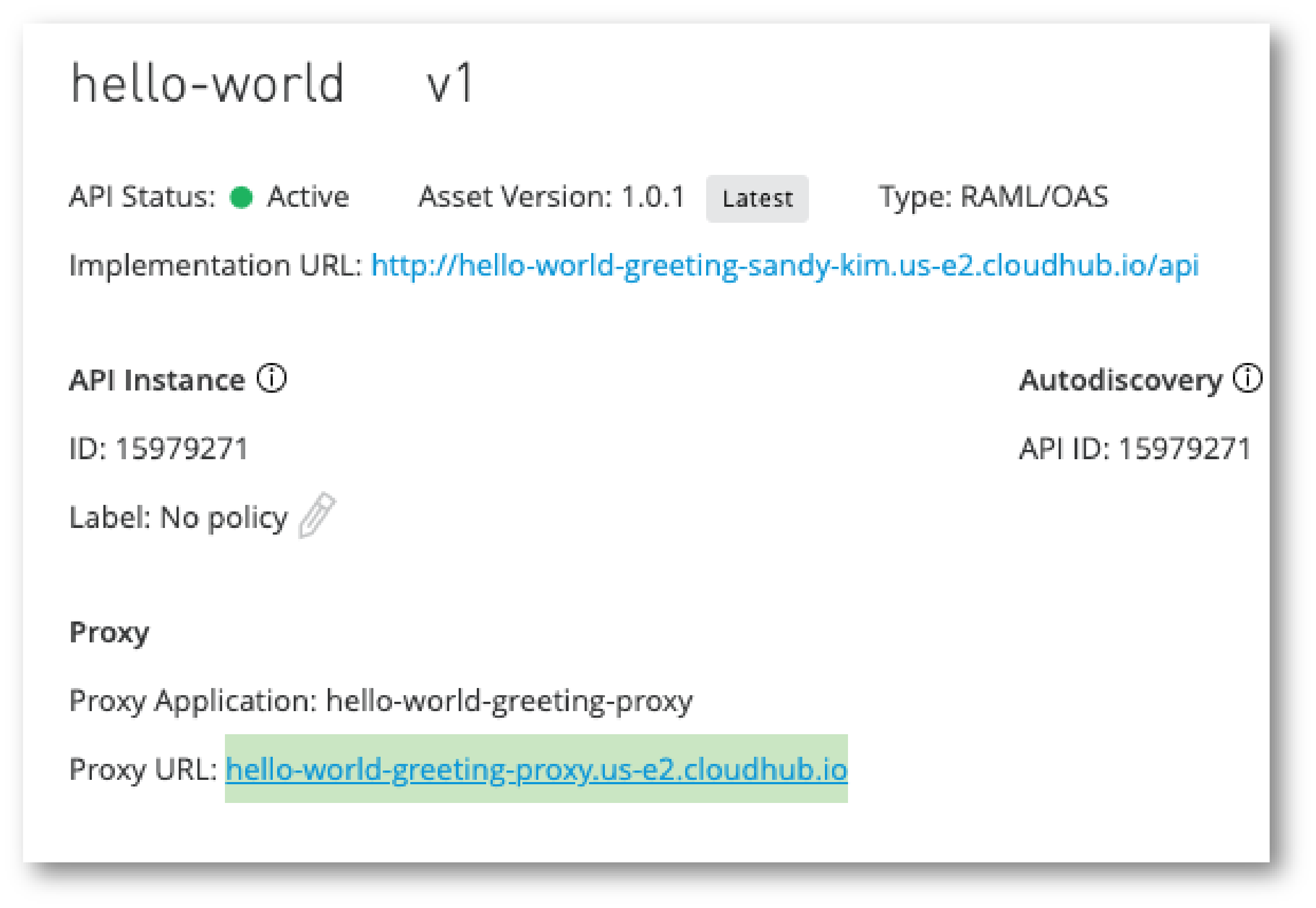The width and height of the screenshot is (1316, 908).
Task: Click the API Instance heading
Action: 157,380
